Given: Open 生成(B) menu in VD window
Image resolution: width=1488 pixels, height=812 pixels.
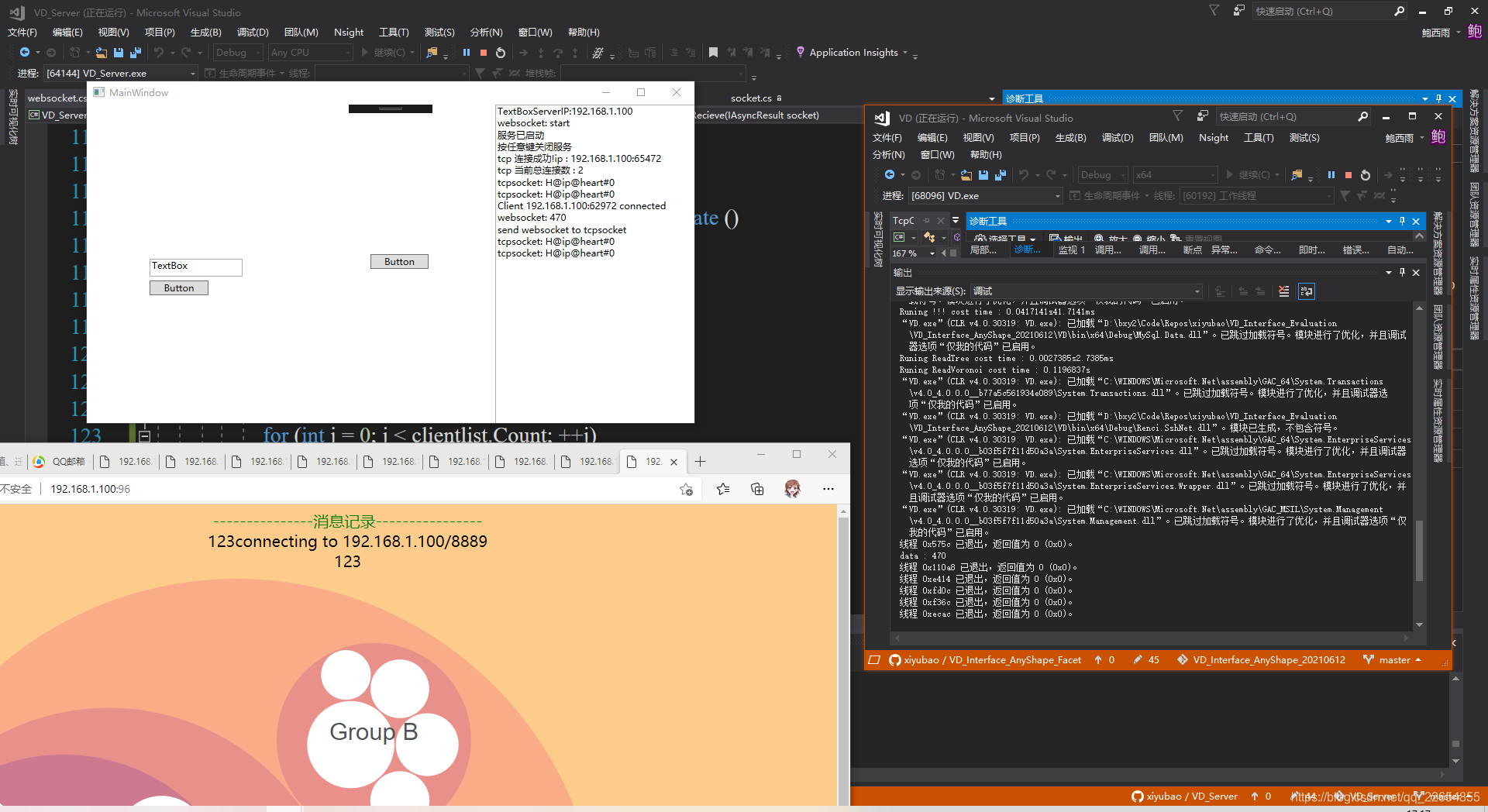Looking at the screenshot, I should tap(1070, 137).
